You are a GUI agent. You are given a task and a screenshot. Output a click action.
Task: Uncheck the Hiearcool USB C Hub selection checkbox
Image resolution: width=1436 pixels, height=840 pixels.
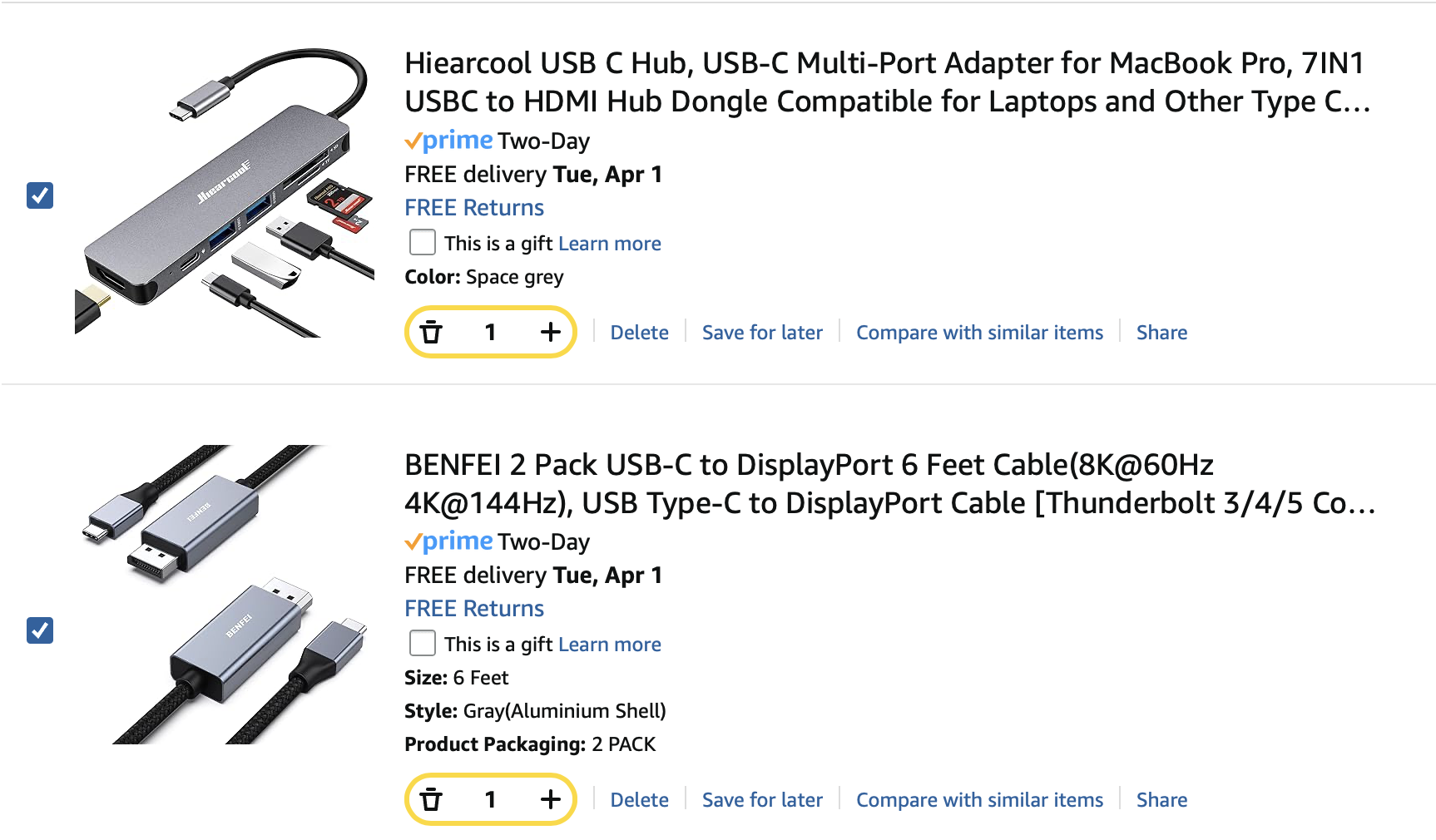40,195
